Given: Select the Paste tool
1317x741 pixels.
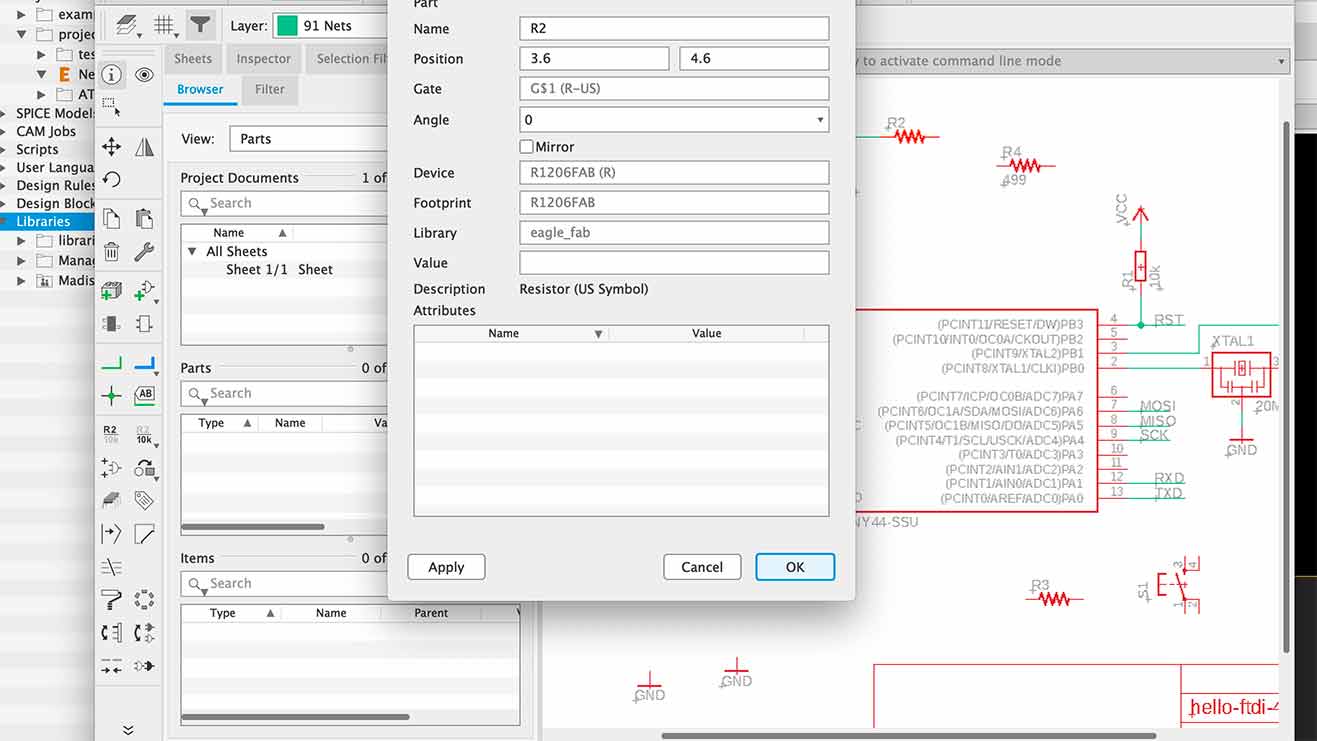Looking at the screenshot, I should click(145, 219).
